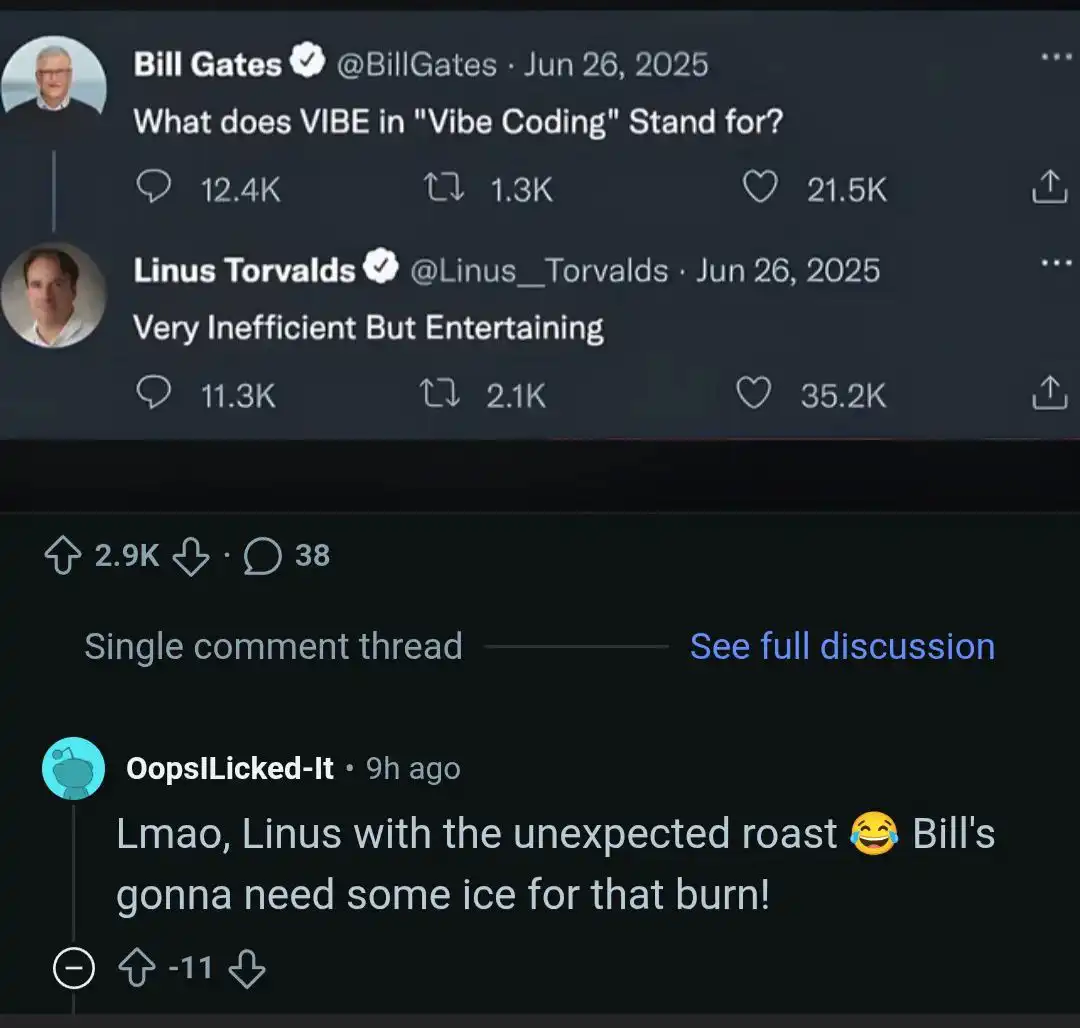Share Bill Gates' tweet via share icon

click(1047, 187)
